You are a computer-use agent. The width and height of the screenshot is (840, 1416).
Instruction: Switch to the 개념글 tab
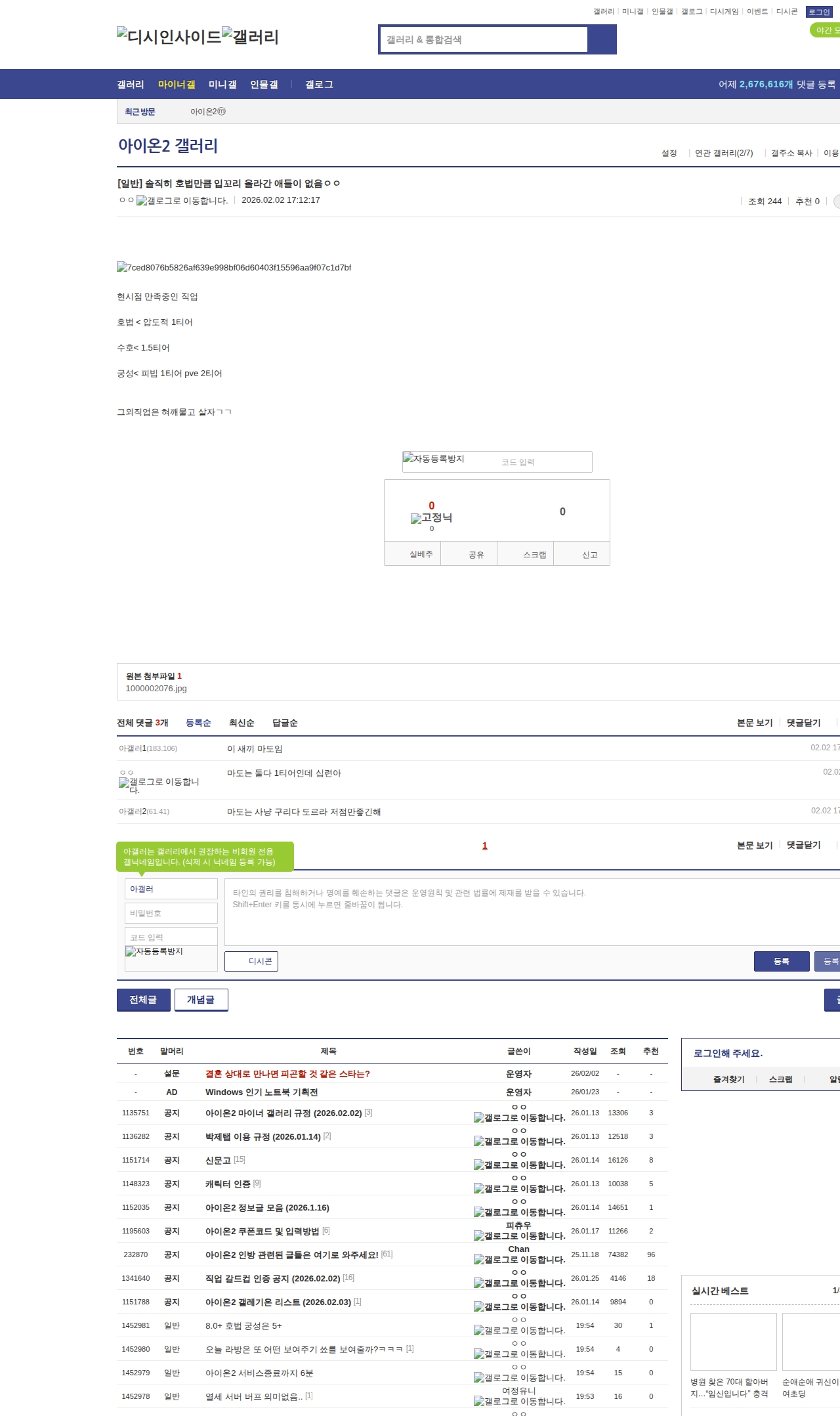201,1000
